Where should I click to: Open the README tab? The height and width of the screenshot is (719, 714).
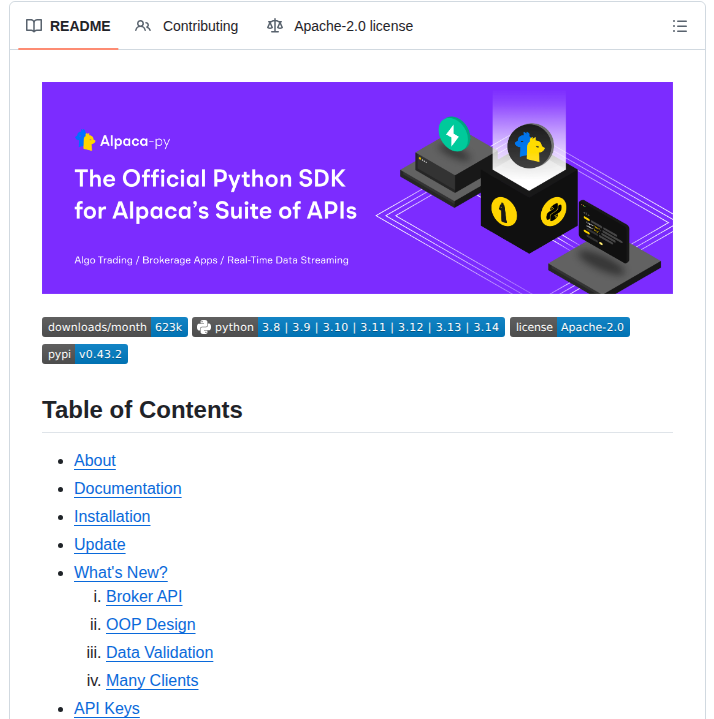[68, 26]
